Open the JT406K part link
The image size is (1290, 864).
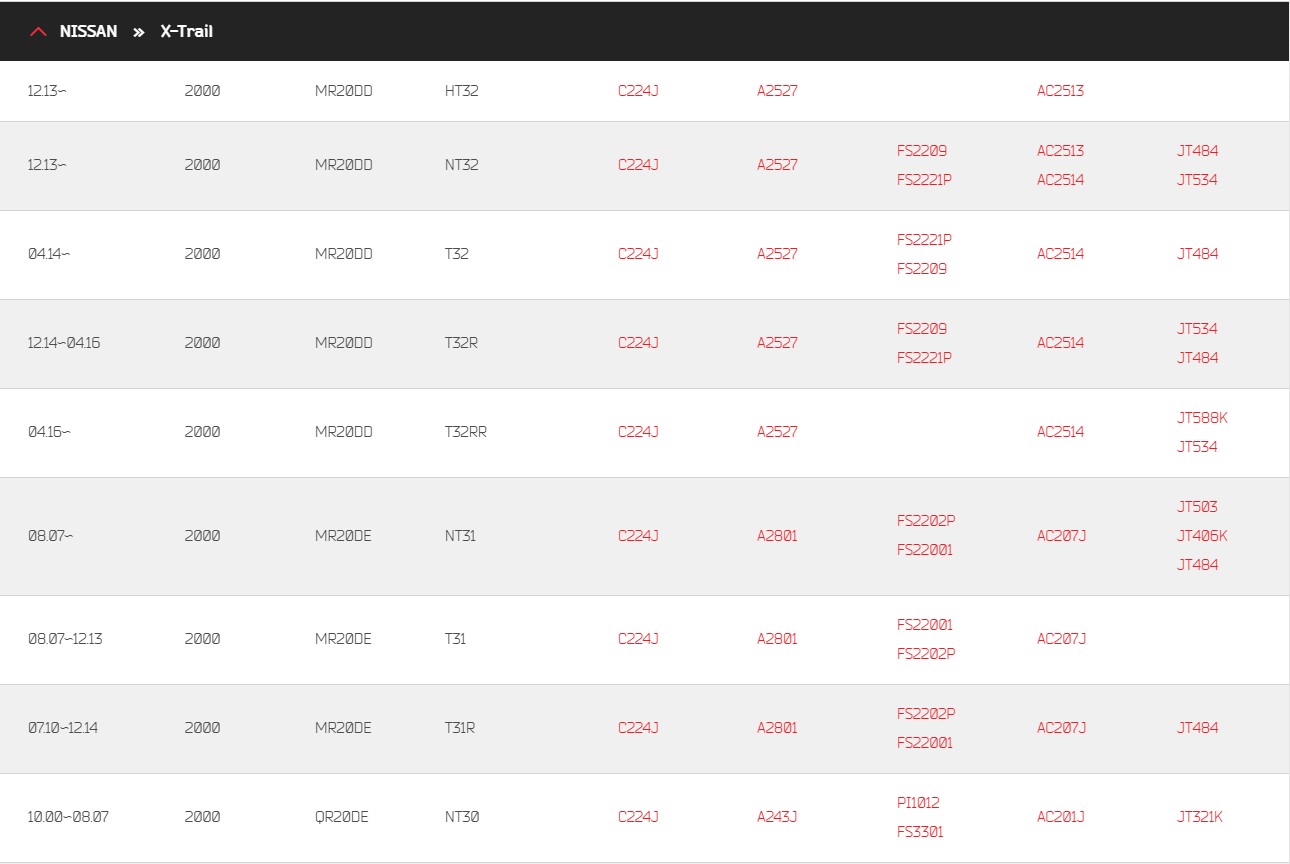click(x=1202, y=536)
